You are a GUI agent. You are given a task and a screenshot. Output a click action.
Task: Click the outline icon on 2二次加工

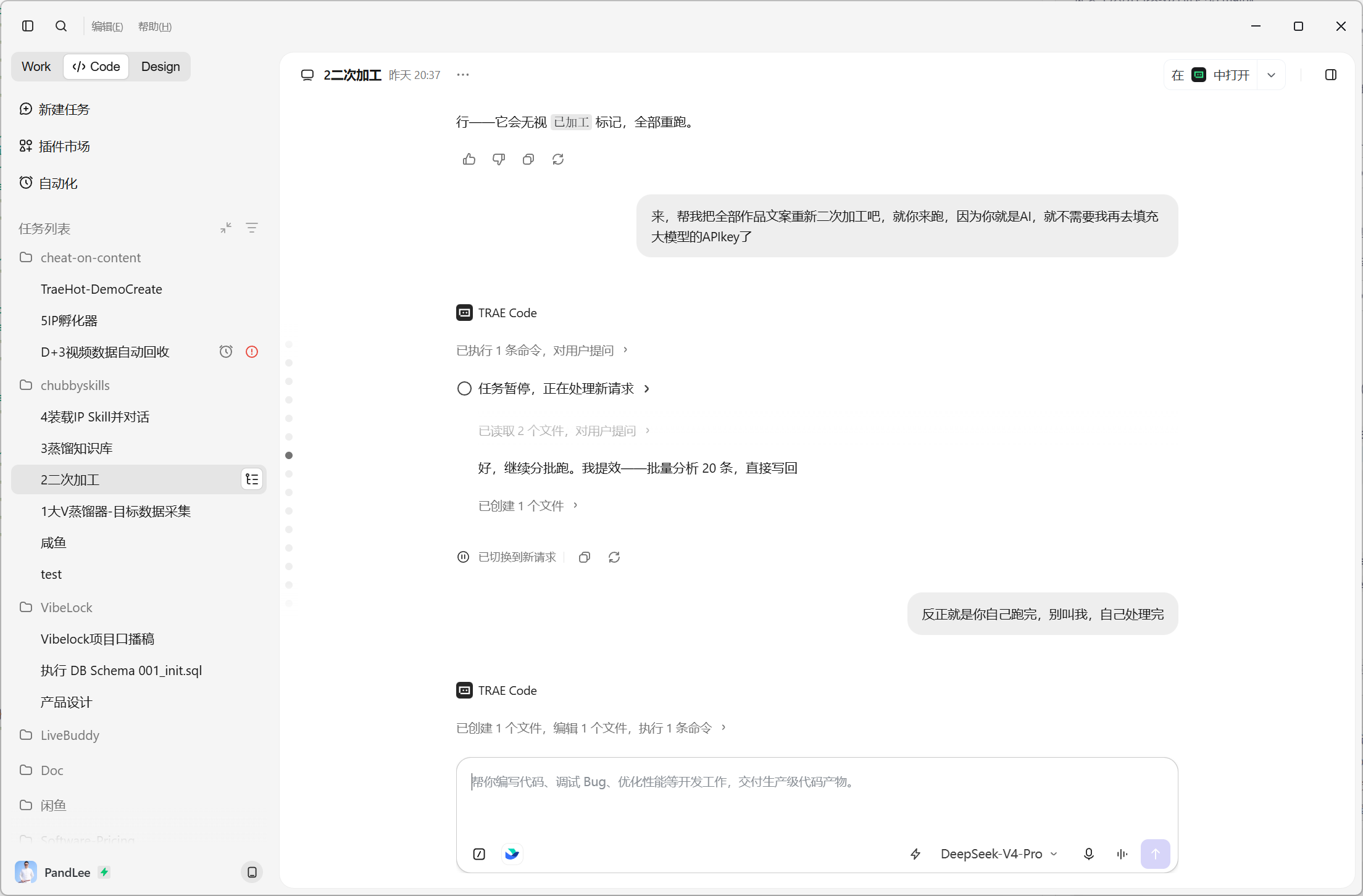click(x=252, y=479)
